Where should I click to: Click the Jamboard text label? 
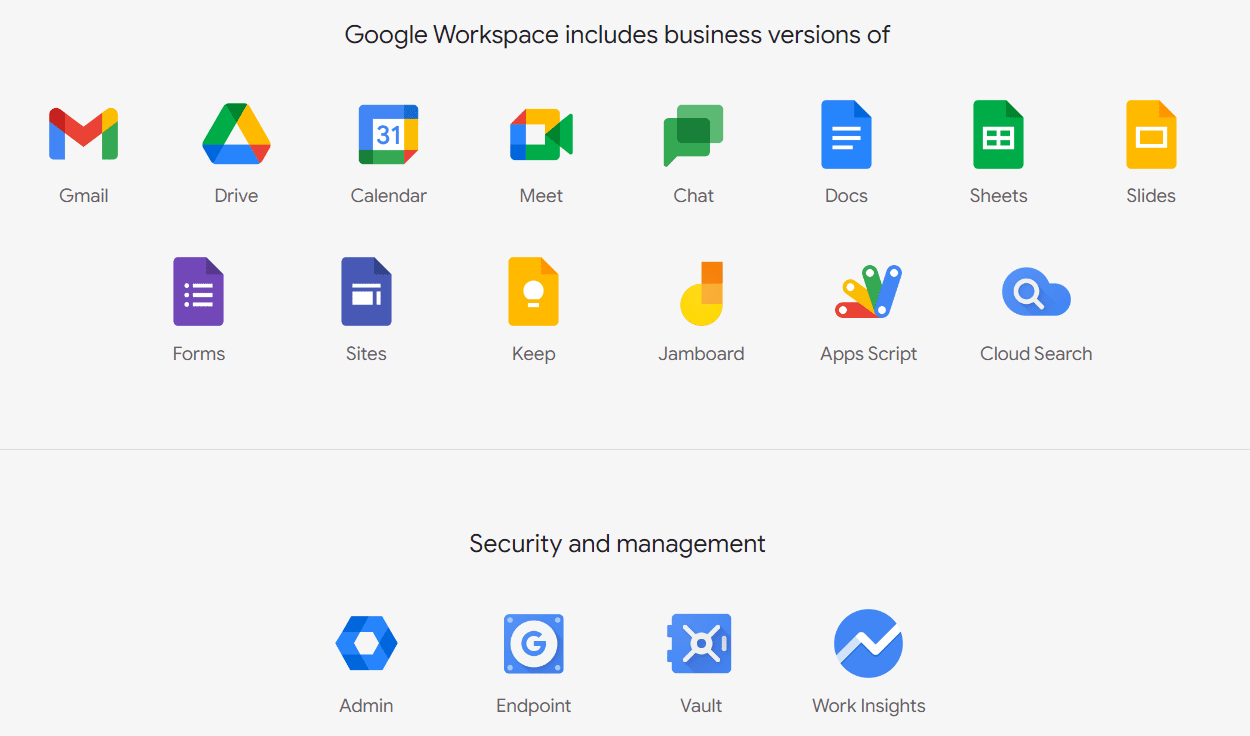pyautogui.click(x=701, y=354)
